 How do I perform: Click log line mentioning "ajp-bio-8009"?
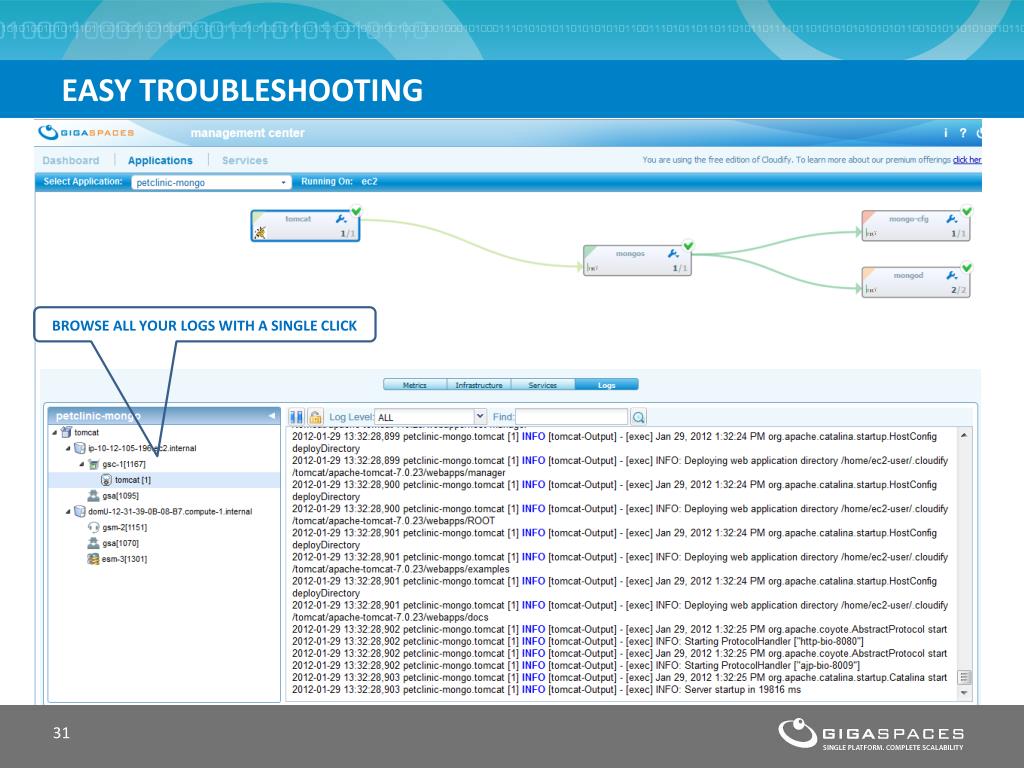575,665
